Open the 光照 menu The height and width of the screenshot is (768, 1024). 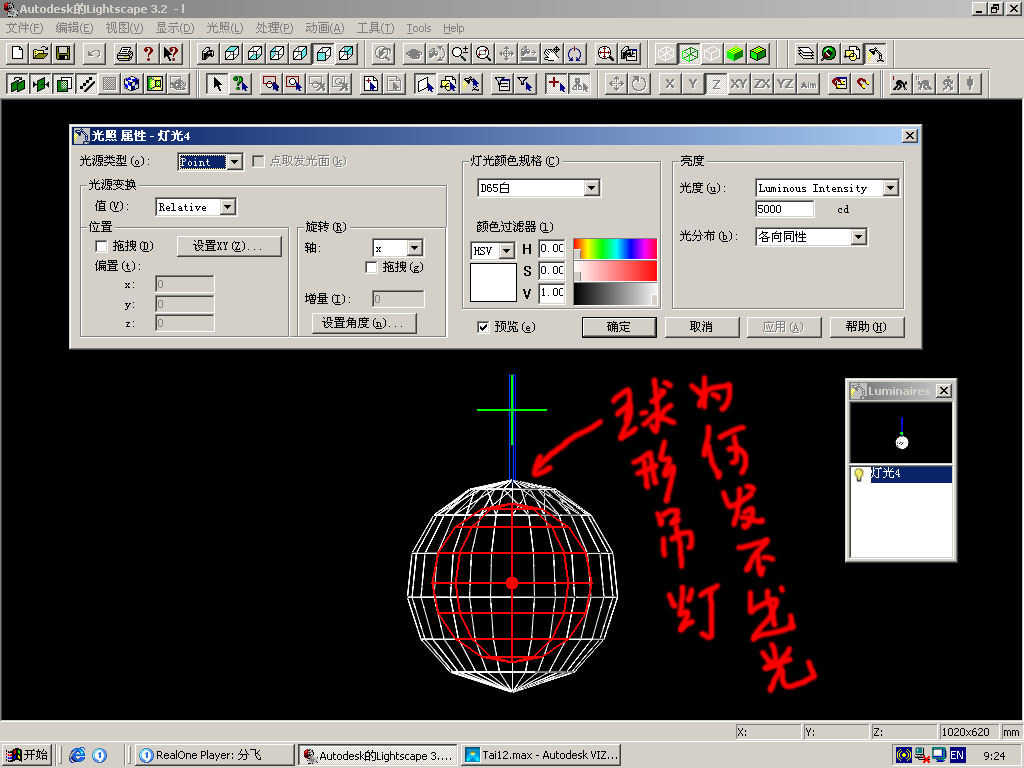(224, 28)
